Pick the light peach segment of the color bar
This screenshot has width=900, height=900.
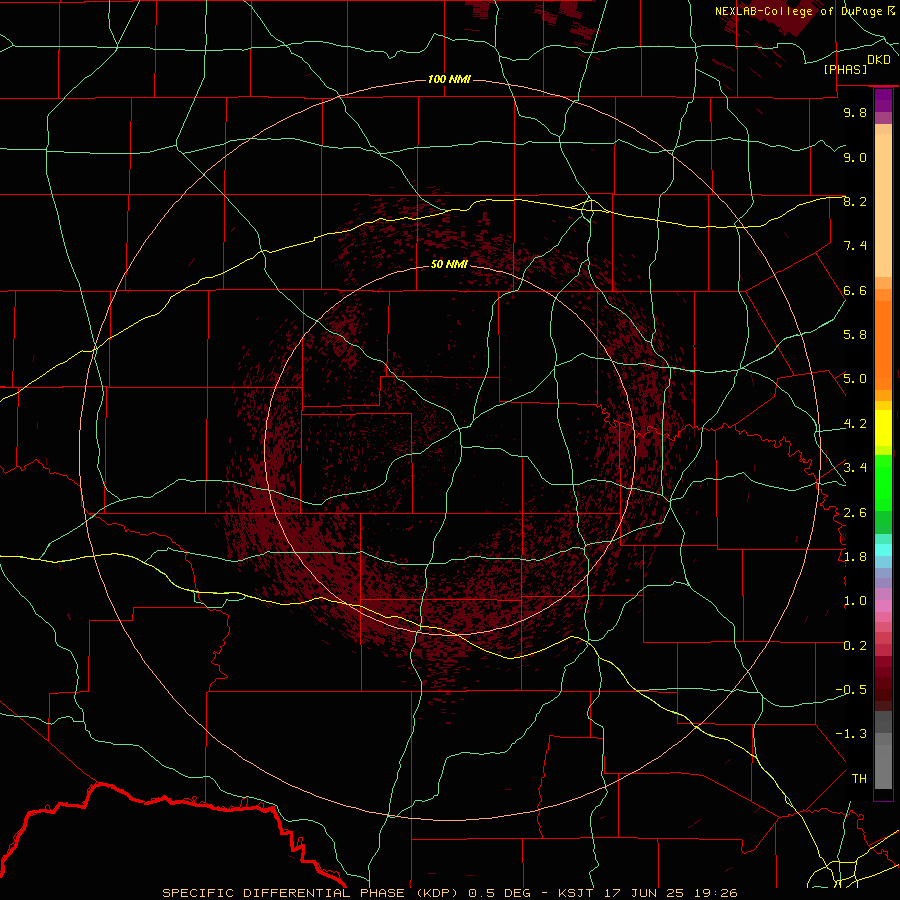[883, 205]
